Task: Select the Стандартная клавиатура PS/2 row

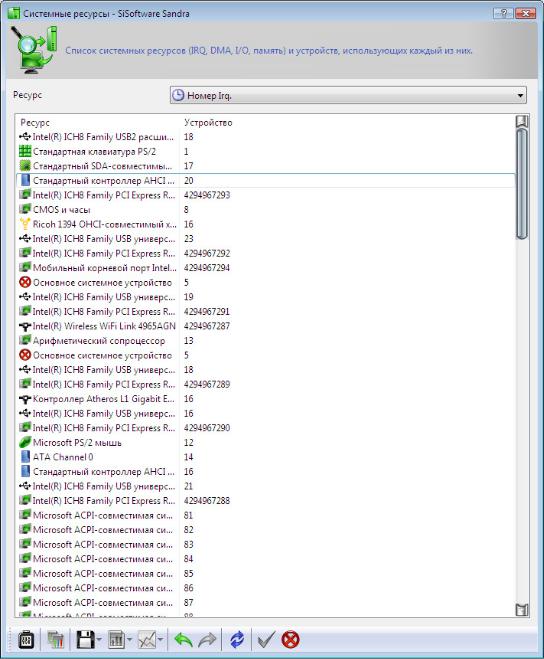Action: click(266, 151)
